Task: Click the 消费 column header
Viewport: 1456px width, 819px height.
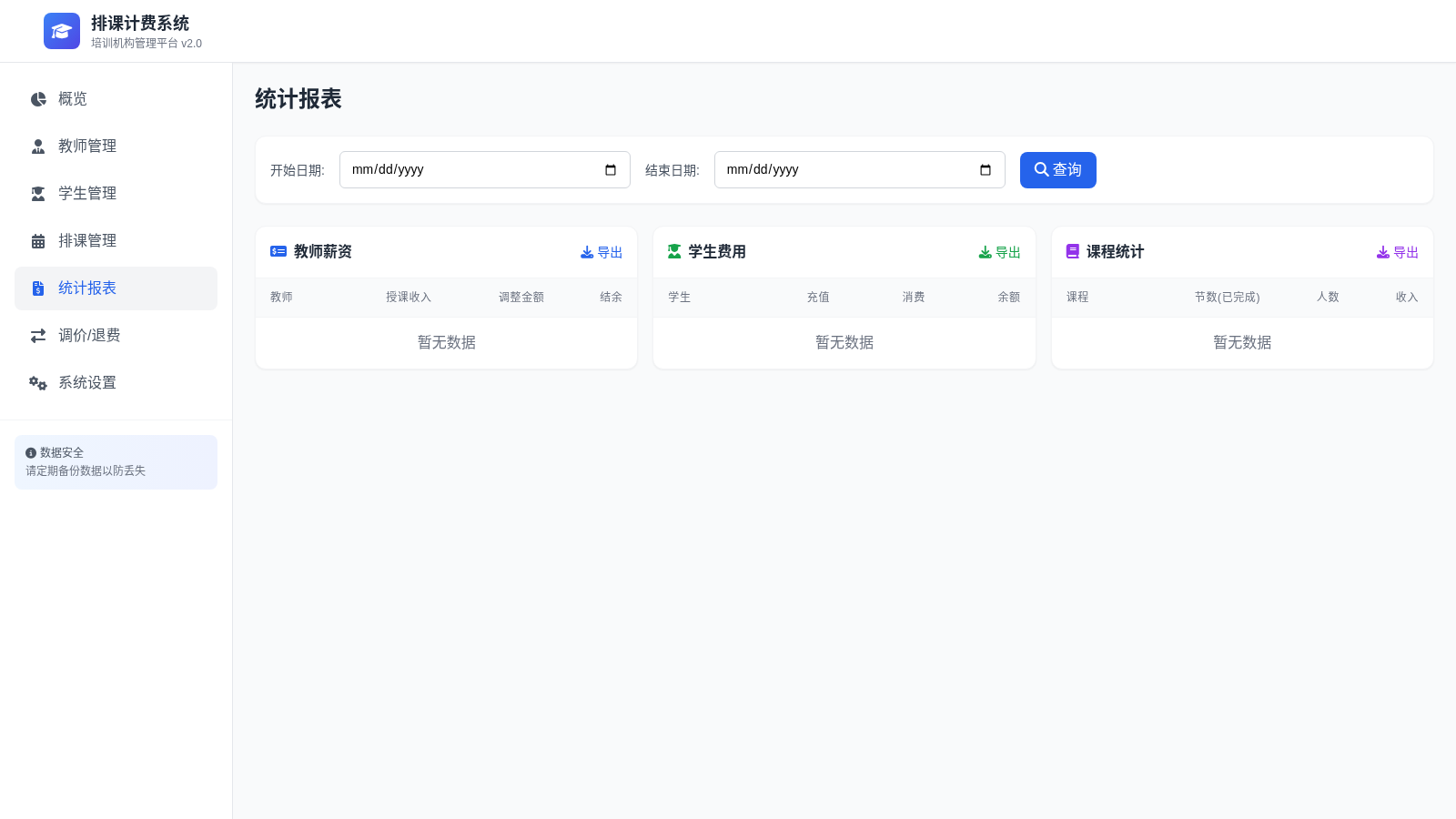Action: [914, 298]
